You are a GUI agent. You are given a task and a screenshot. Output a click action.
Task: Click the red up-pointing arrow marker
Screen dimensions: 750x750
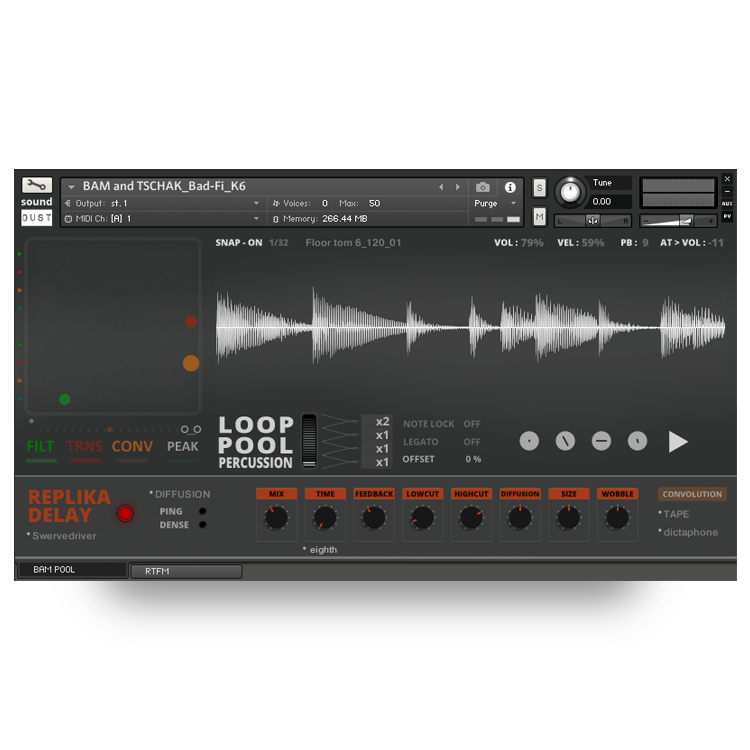click(20, 362)
